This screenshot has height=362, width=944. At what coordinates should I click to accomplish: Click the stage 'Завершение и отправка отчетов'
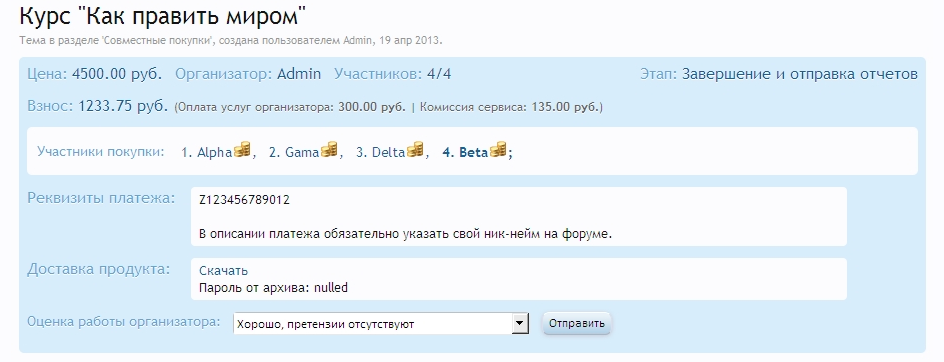point(800,74)
